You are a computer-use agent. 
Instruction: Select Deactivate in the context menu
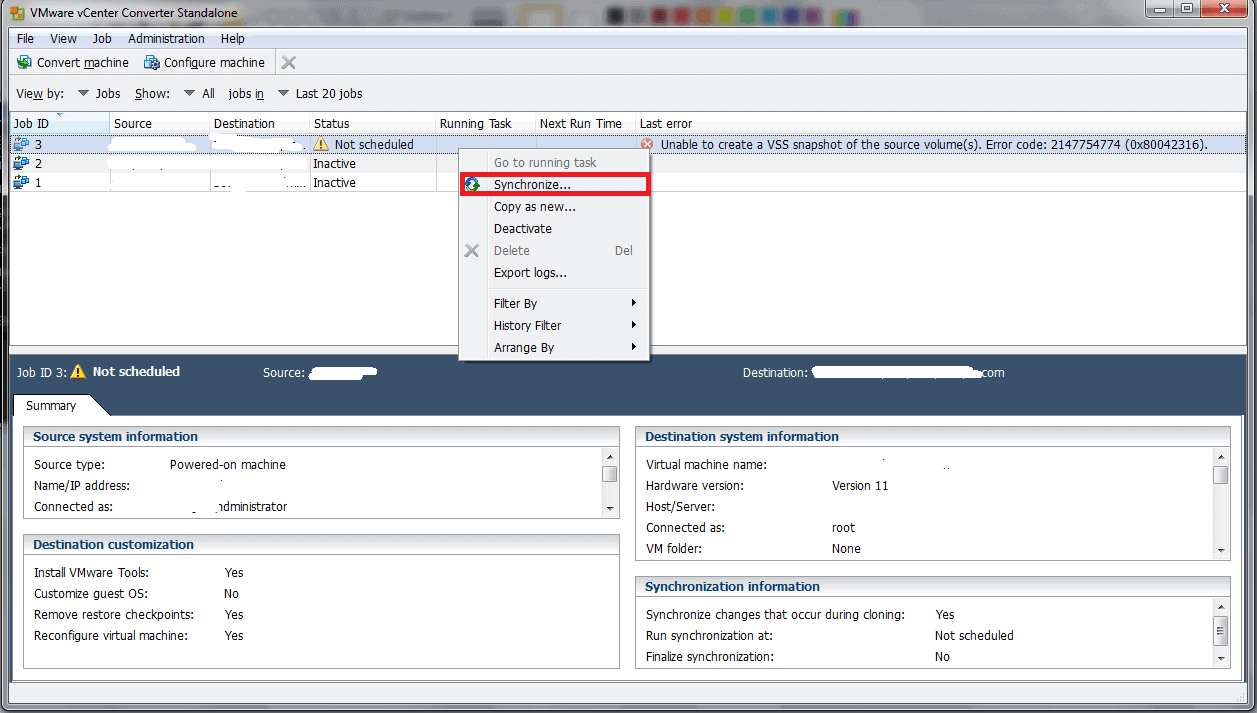coord(554,229)
